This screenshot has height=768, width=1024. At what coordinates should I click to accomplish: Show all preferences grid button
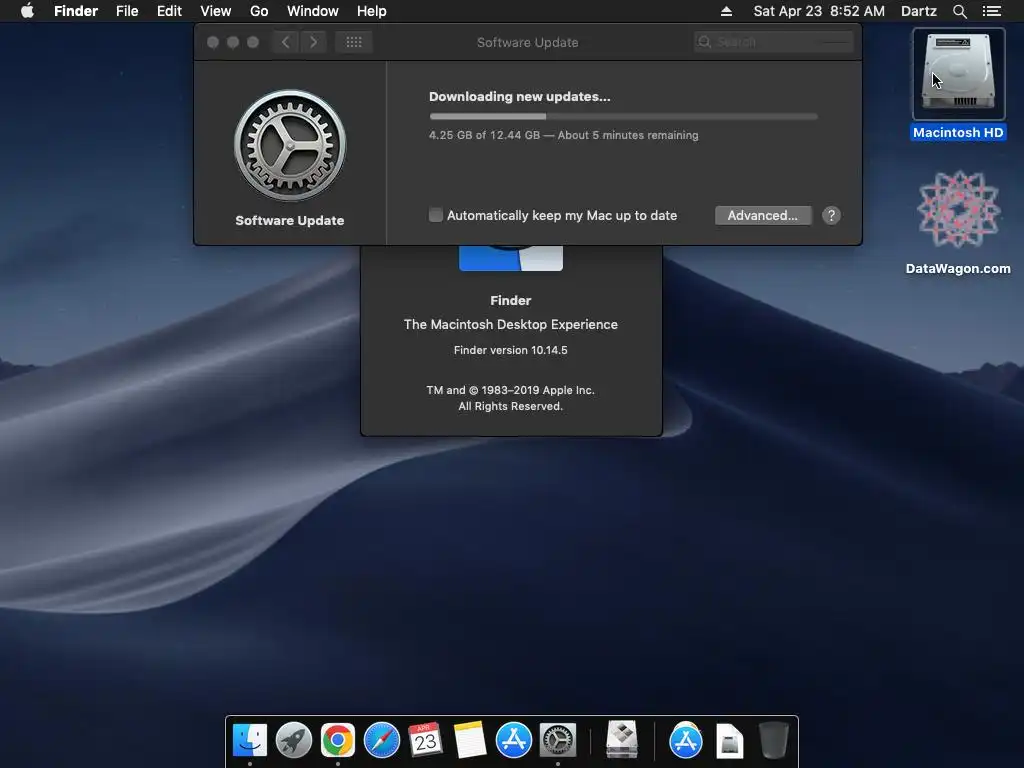(353, 42)
